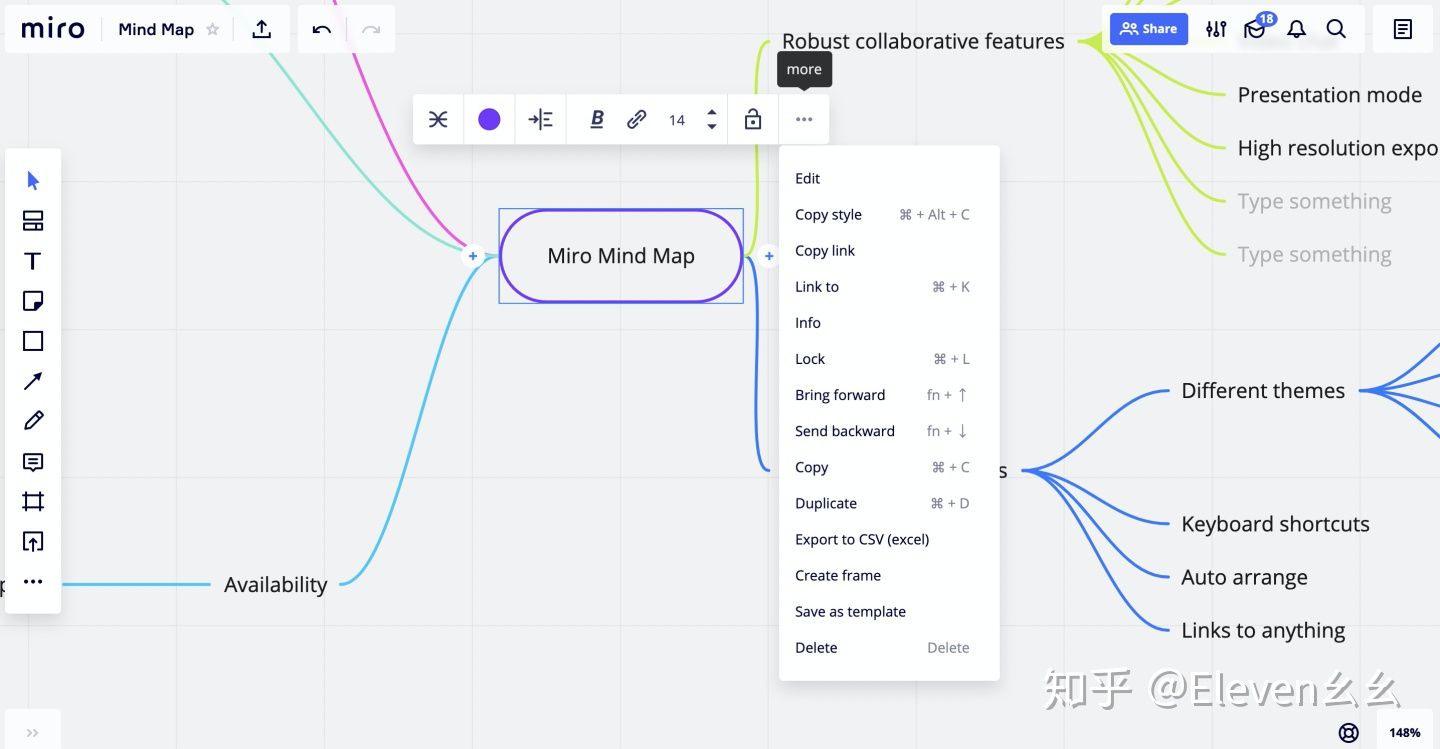Expand the bottom-left collapsed panel chevrons

(33, 733)
